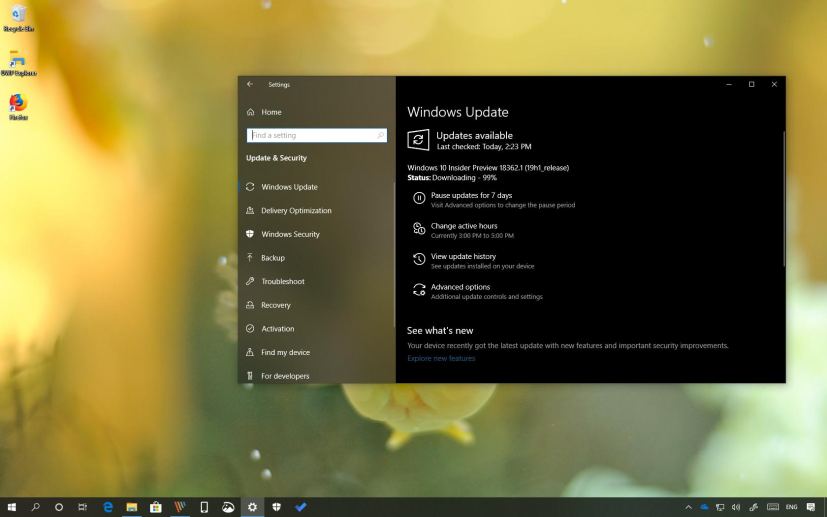Viewport: 827px width, 517px height.
Task: Click the Find my device icon
Action: pos(250,352)
